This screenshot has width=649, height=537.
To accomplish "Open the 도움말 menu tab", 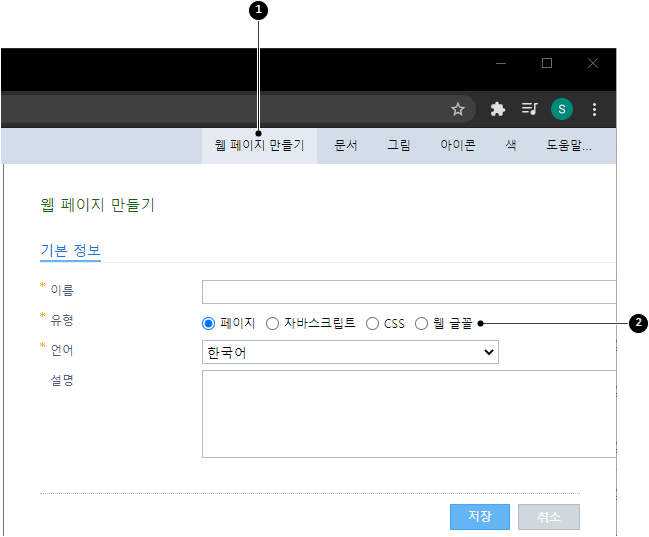I will click(x=569, y=145).
